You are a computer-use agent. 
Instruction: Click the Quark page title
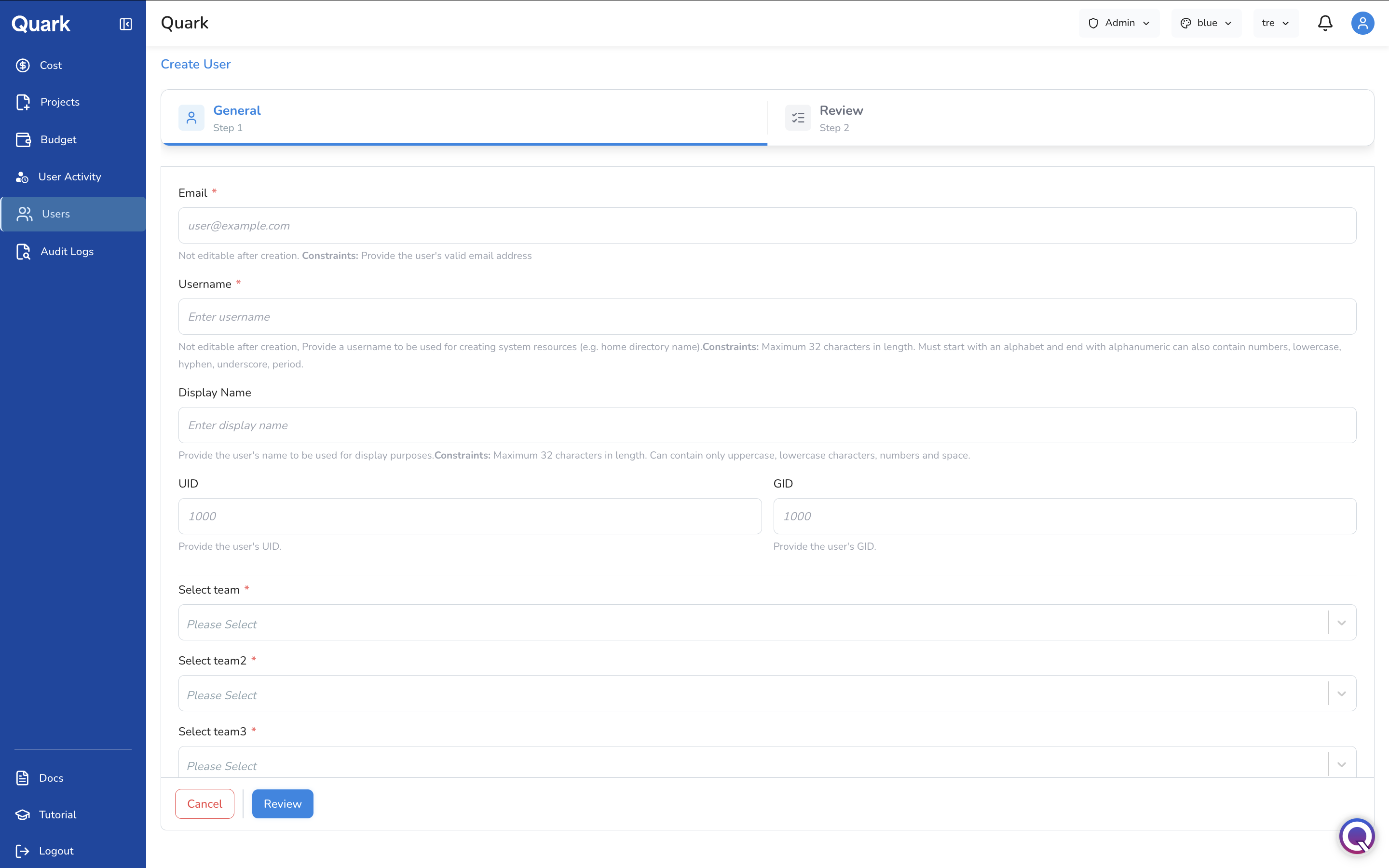pos(184,23)
